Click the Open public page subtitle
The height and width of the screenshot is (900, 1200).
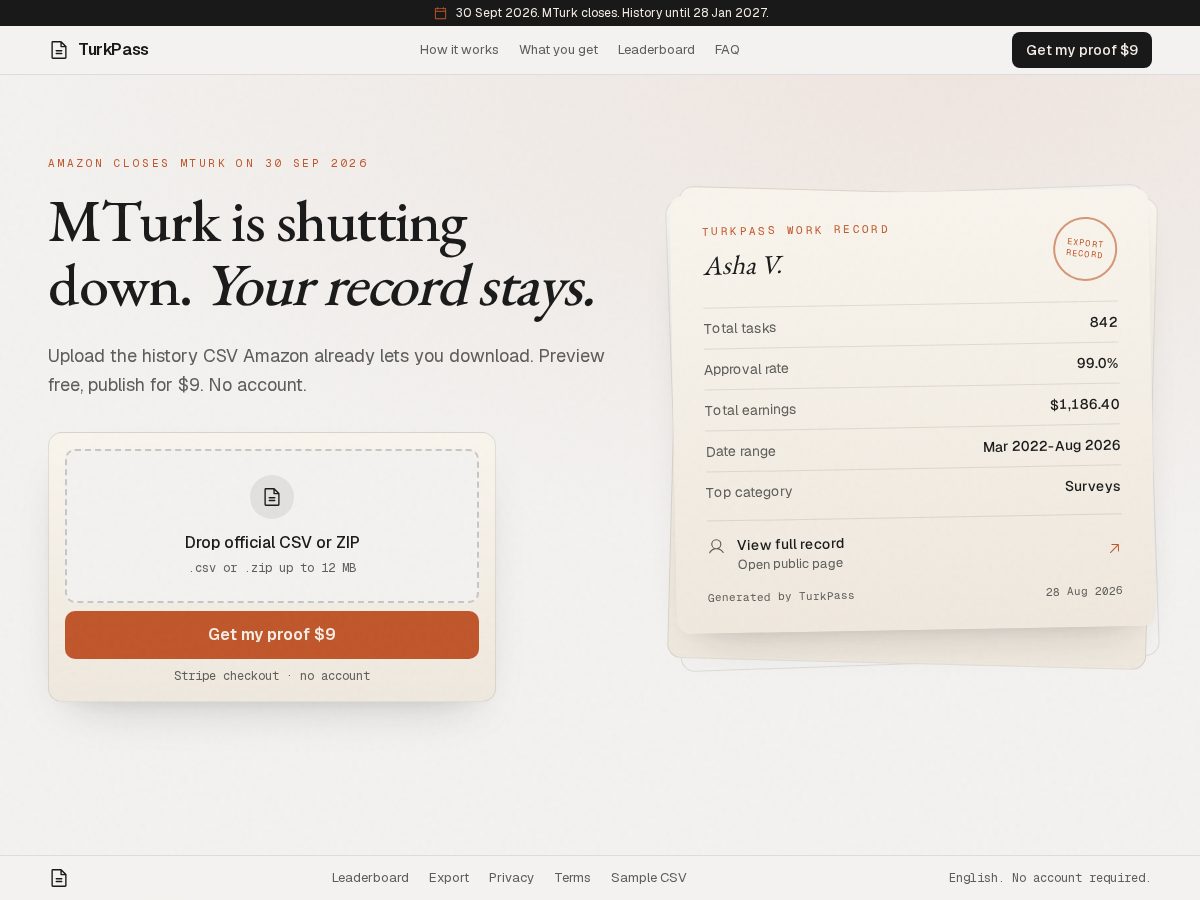click(x=790, y=564)
